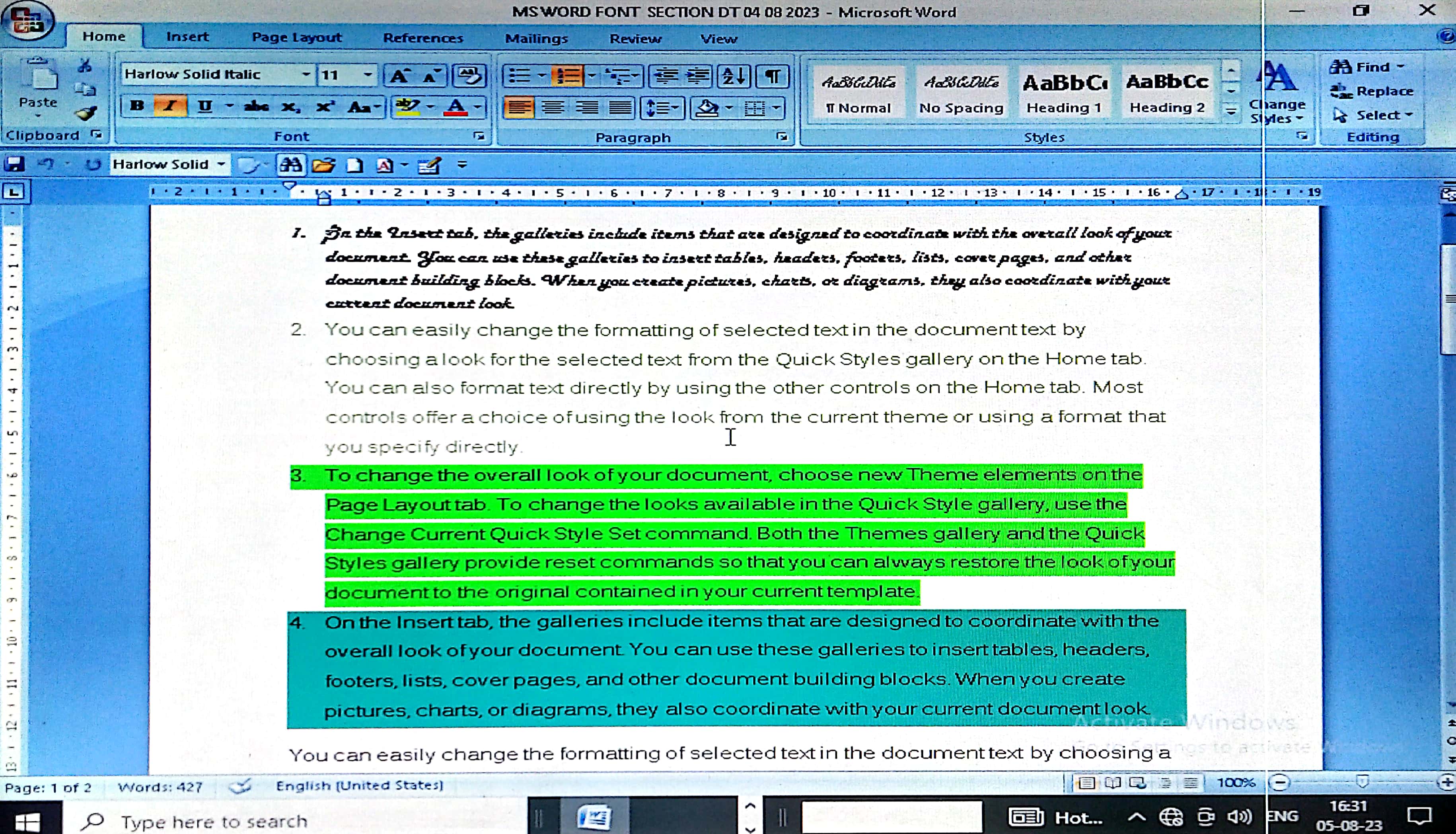Toggle Bold formatting
This screenshot has width=1456, height=834.
[x=137, y=107]
